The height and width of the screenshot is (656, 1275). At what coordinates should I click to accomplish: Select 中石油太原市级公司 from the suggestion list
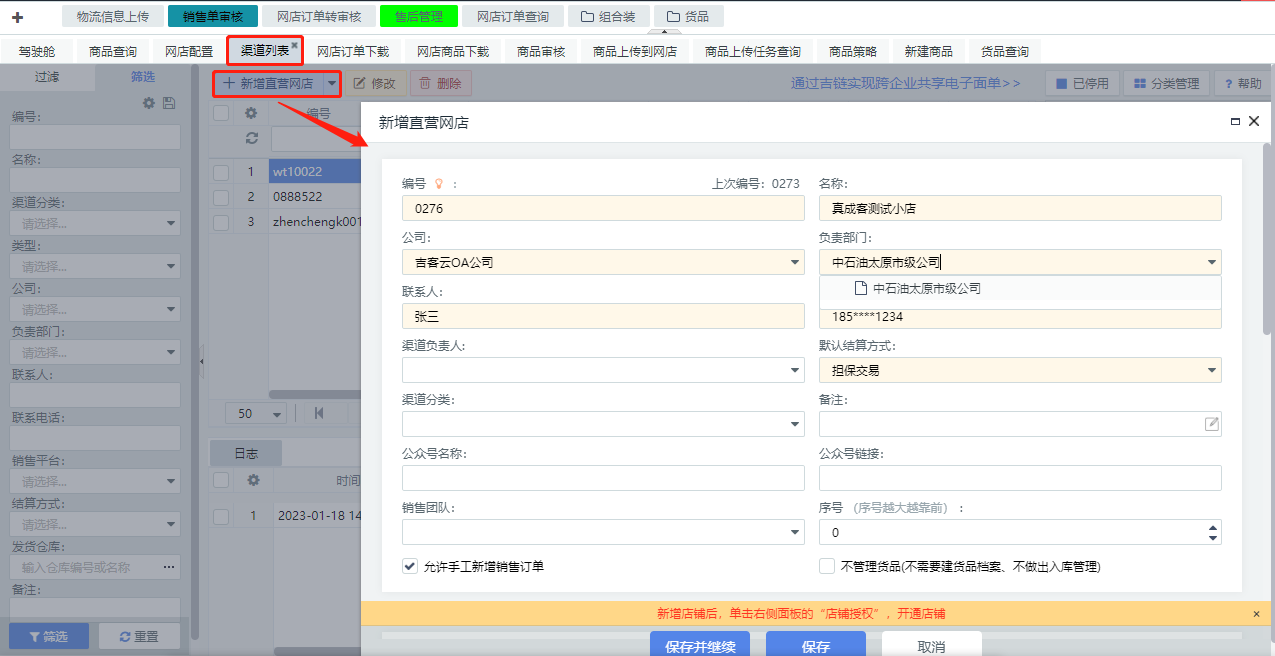point(926,288)
